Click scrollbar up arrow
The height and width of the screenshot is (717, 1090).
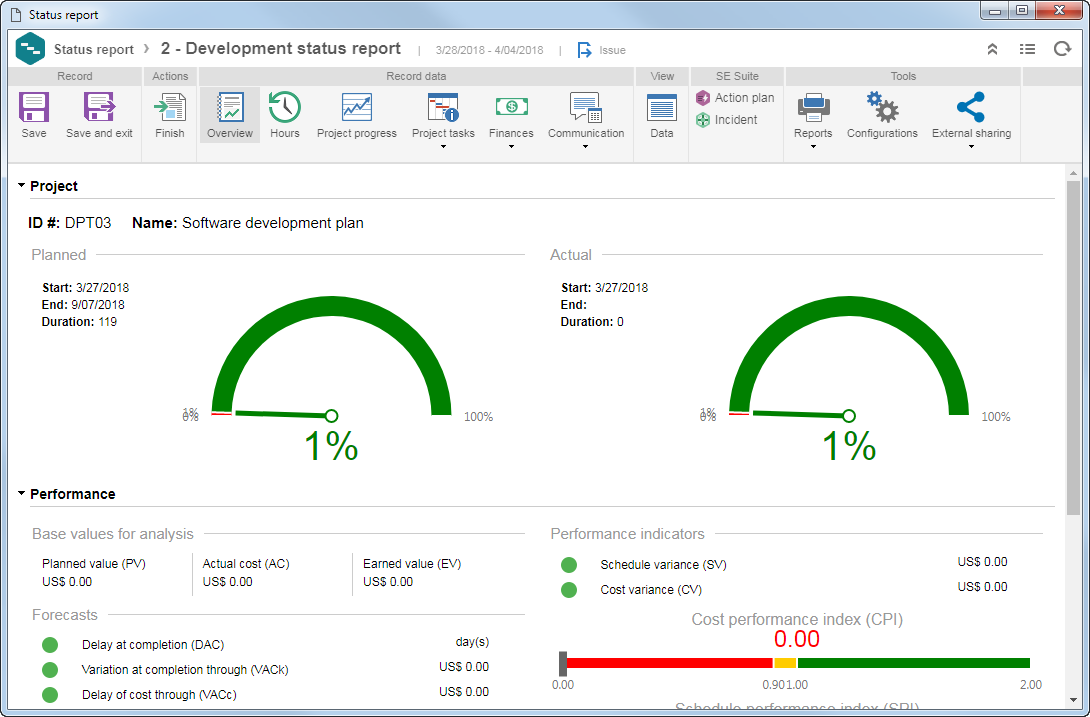[x=1073, y=172]
